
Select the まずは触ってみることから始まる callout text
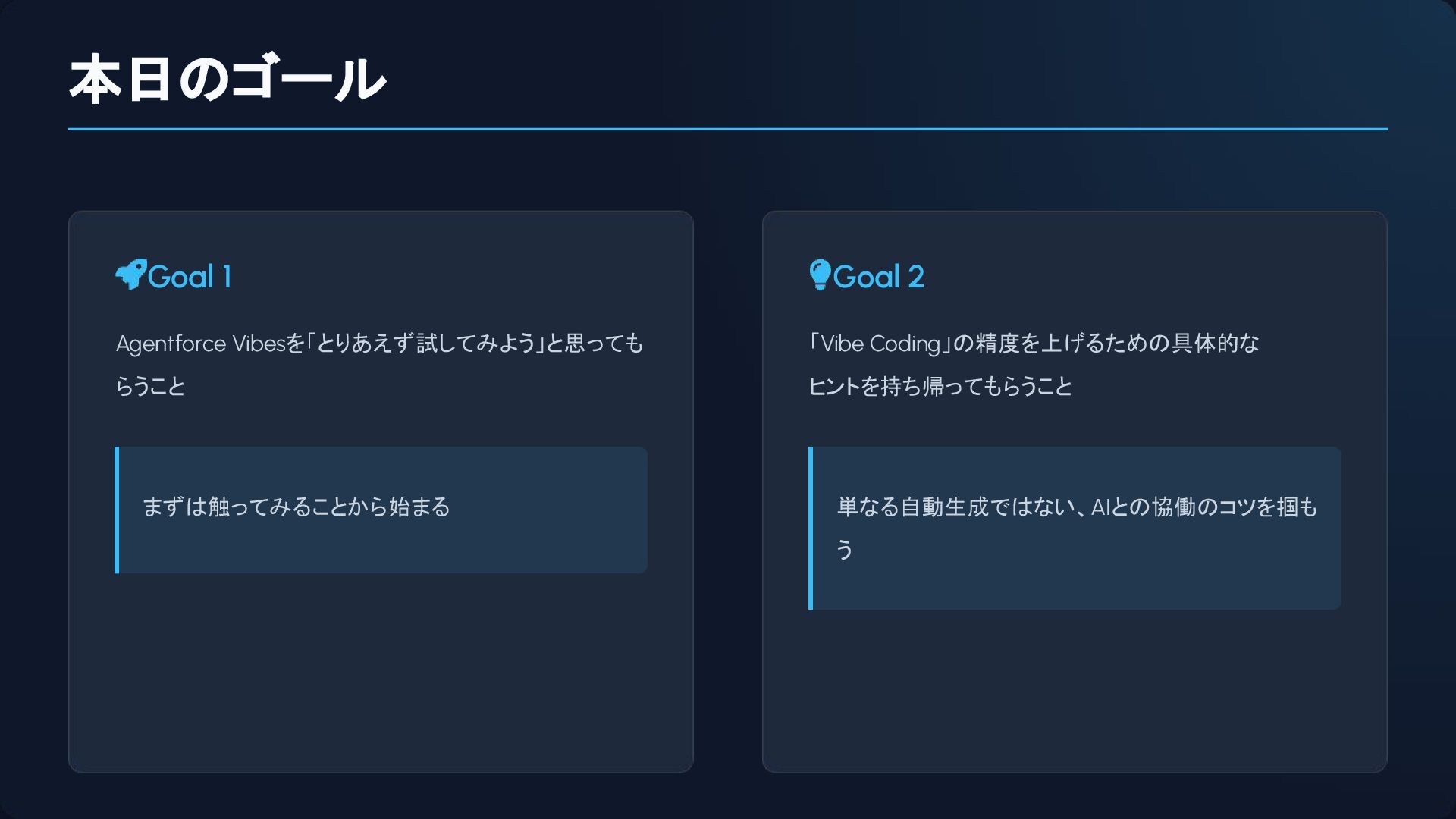tap(296, 507)
